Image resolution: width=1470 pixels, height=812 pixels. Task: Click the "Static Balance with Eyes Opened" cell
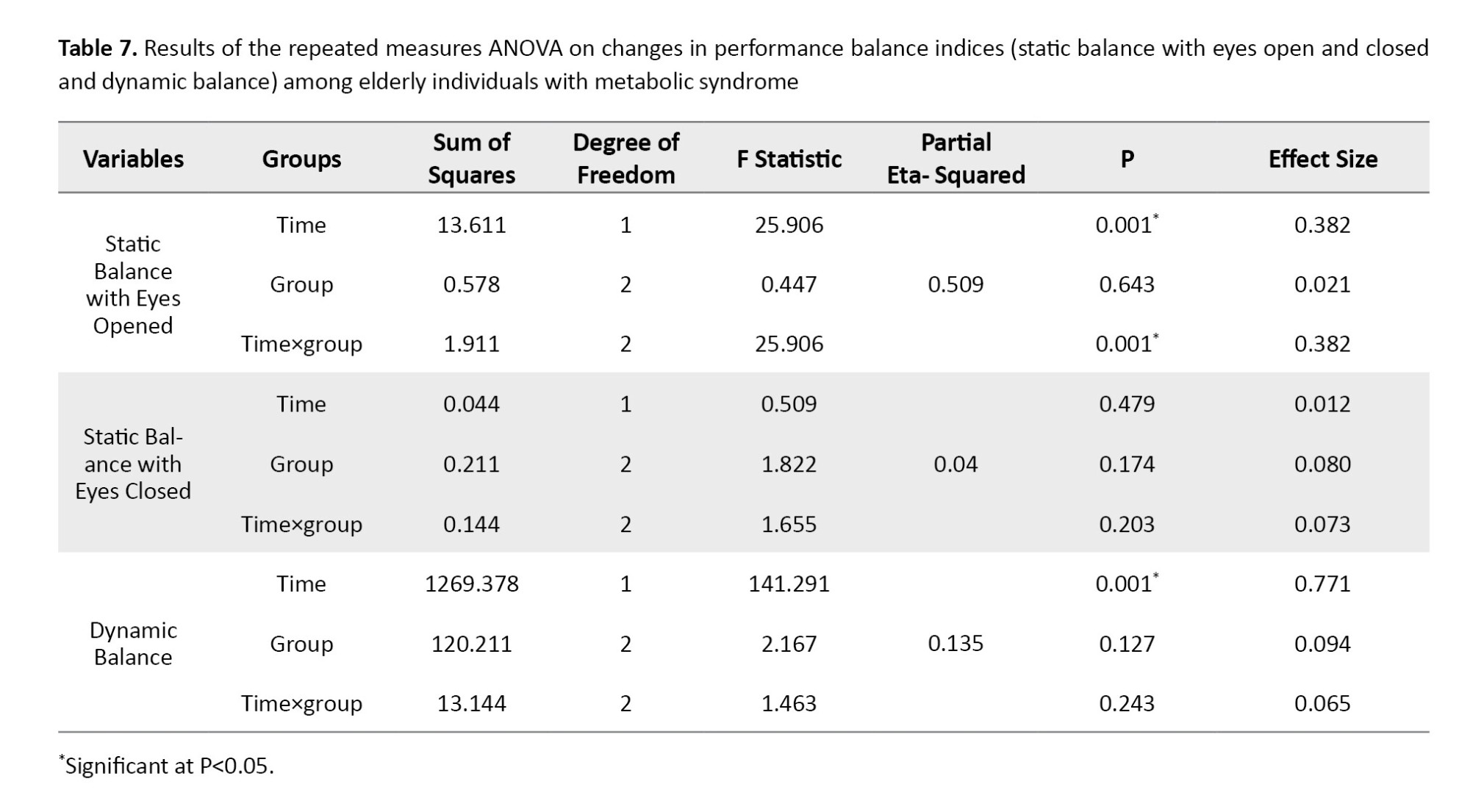pos(133,284)
